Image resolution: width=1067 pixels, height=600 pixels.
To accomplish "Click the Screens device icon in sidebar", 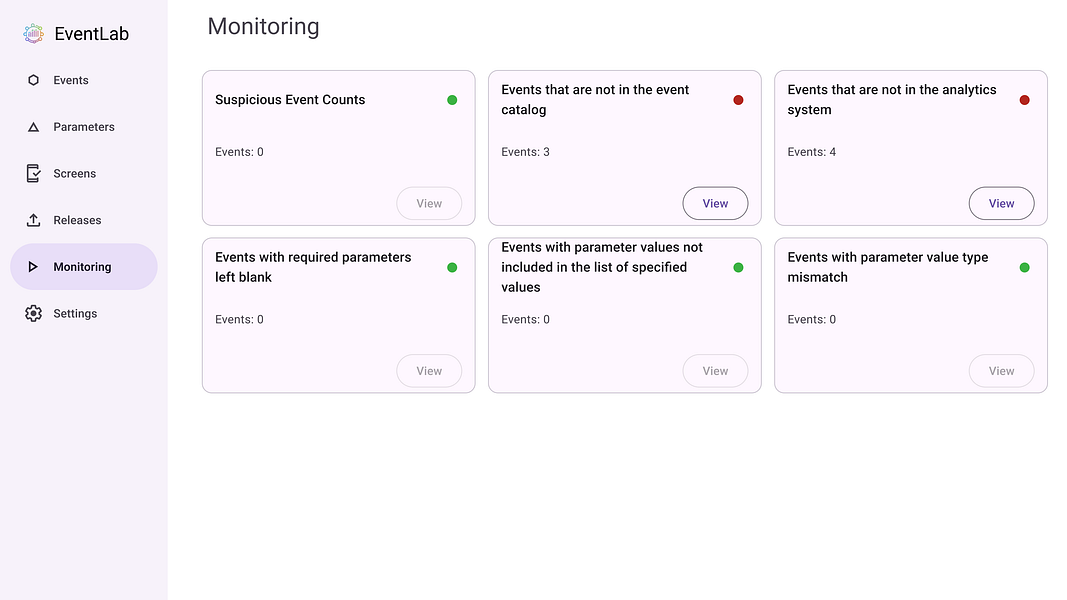I will (x=33, y=173).
